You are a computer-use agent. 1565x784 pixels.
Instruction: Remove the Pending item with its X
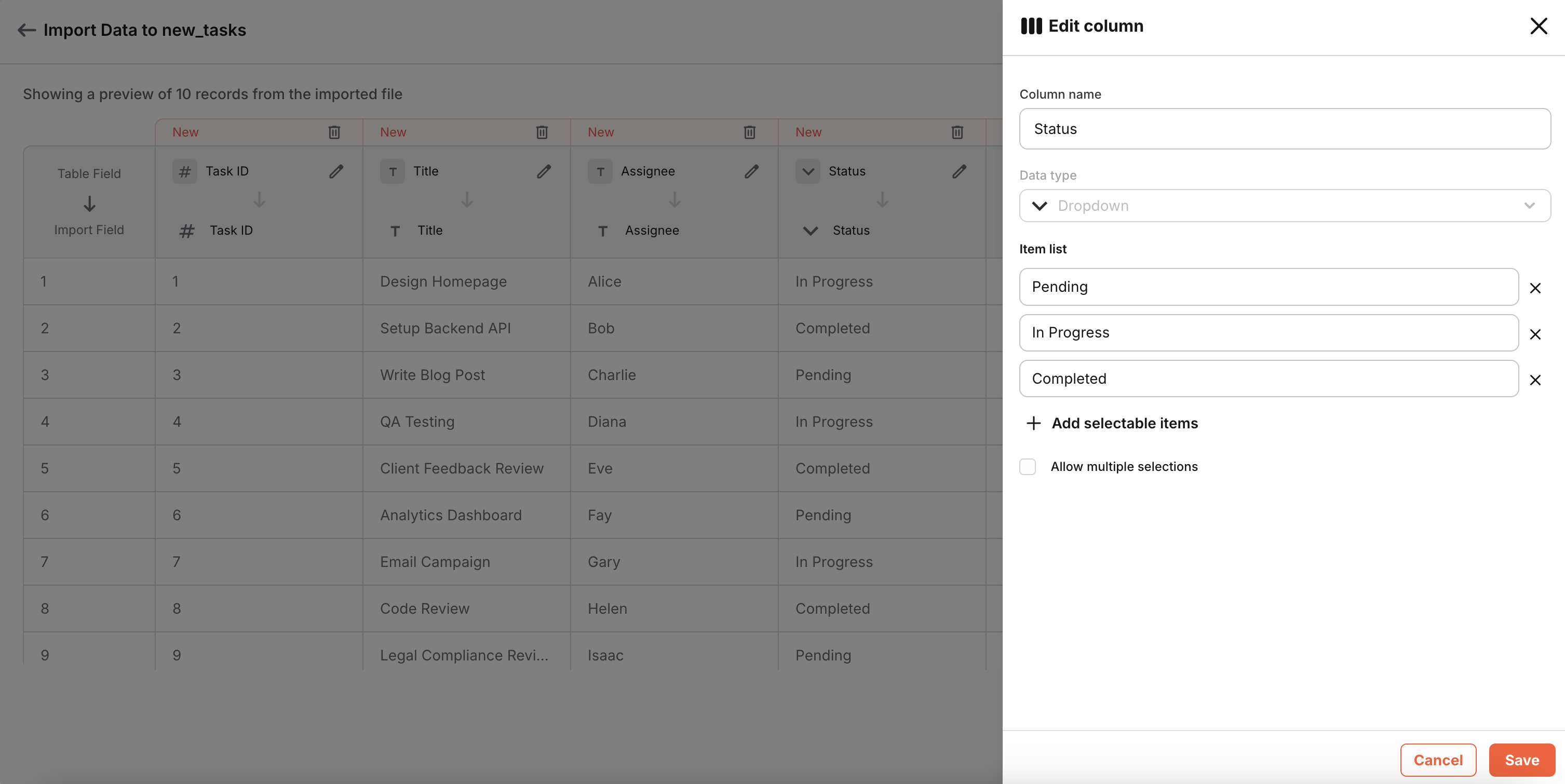1535,288
